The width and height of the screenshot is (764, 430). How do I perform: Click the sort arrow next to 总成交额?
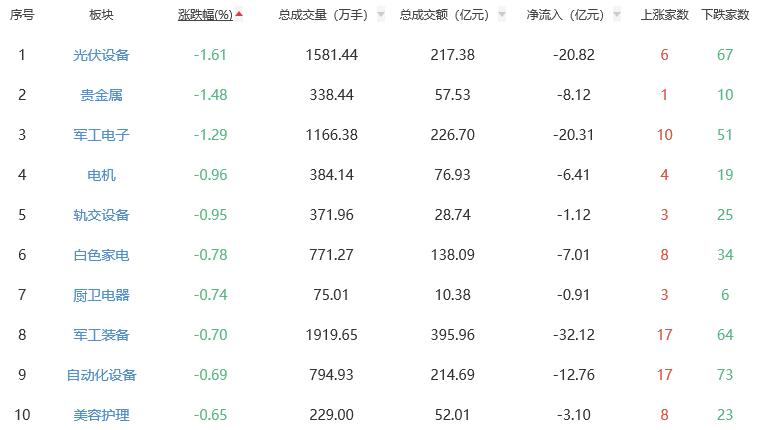503,15
